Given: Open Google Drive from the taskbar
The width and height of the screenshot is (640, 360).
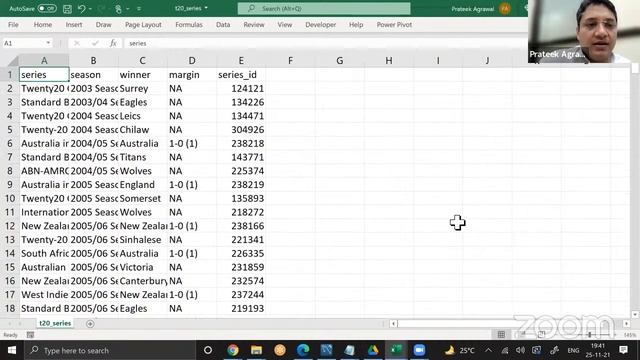Looking at the screenshot, I should (373, 350).
